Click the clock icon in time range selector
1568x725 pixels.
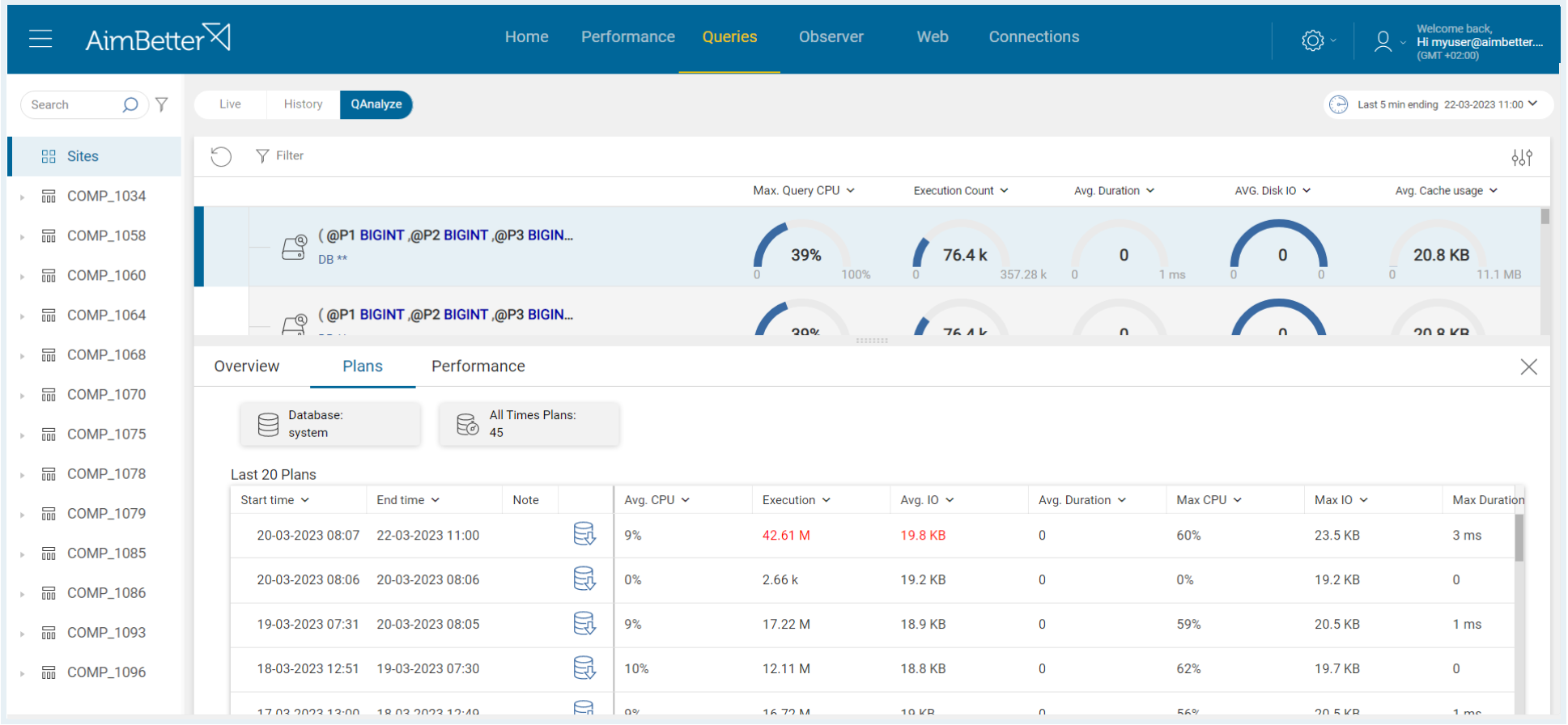coord(1339,104)
